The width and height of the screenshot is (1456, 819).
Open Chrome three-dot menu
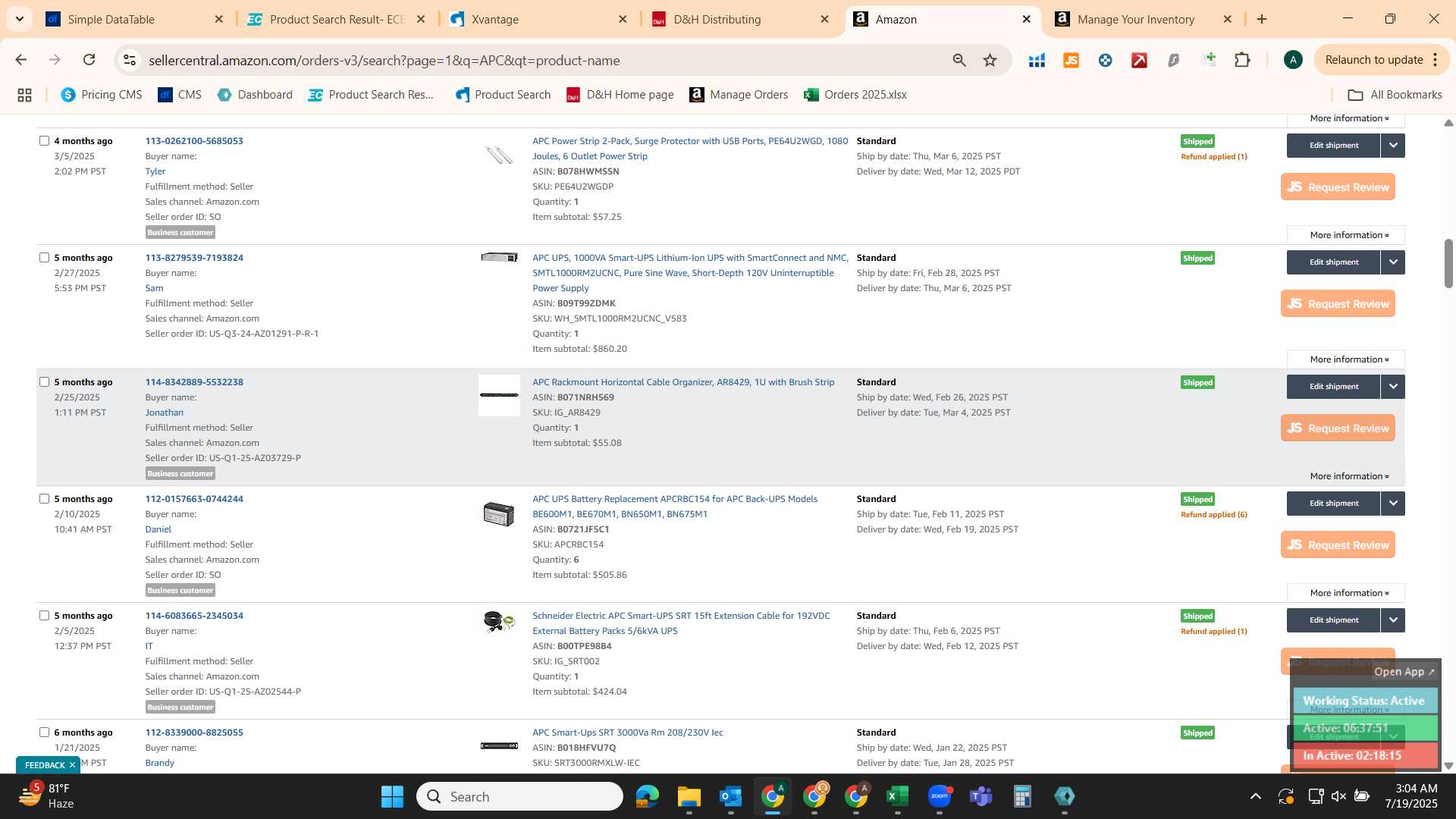click(1436, 60)
